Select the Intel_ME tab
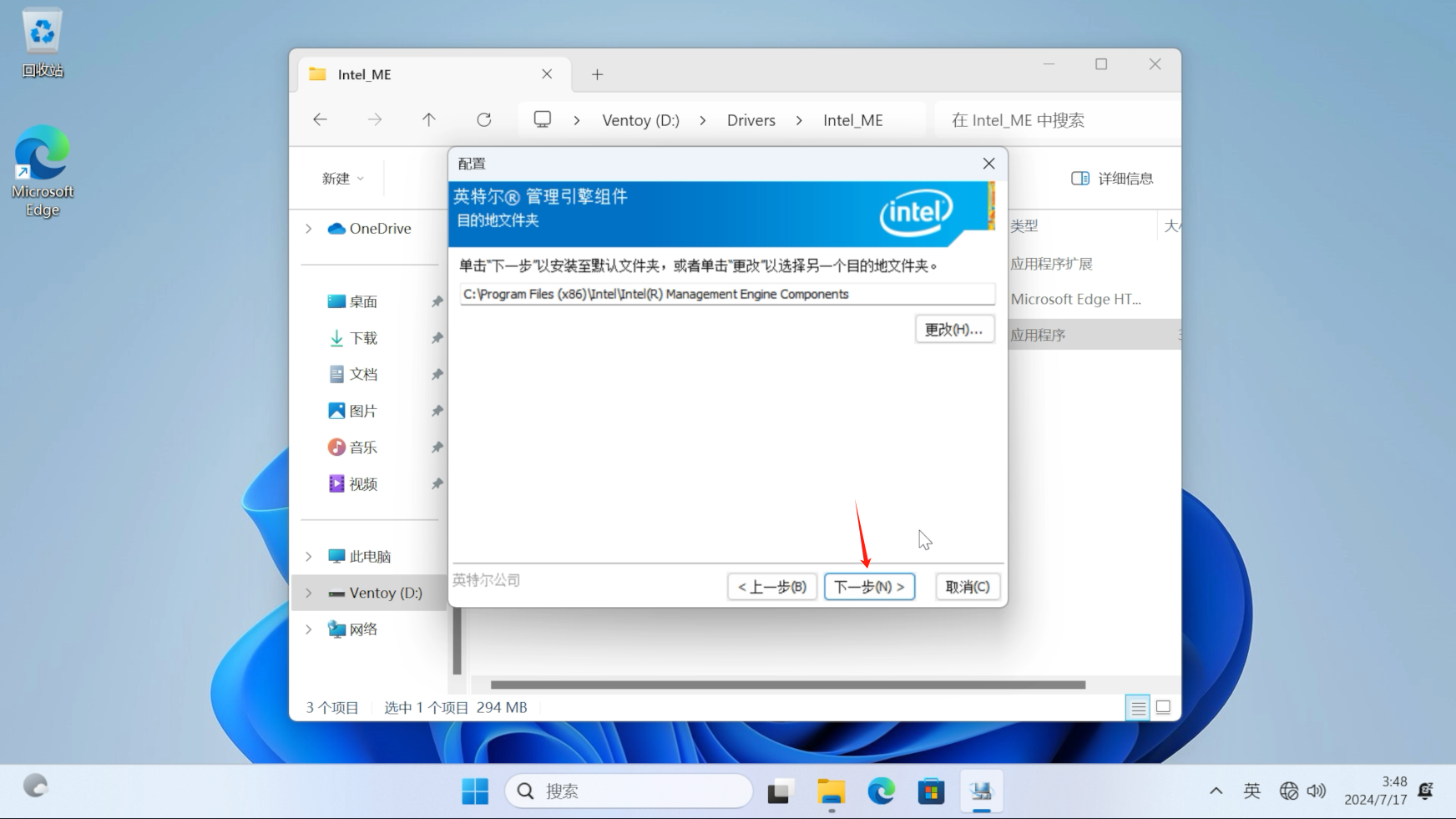Image resolution: width=1456 pixels, height=819 pixels. click(x=434, y=74)
